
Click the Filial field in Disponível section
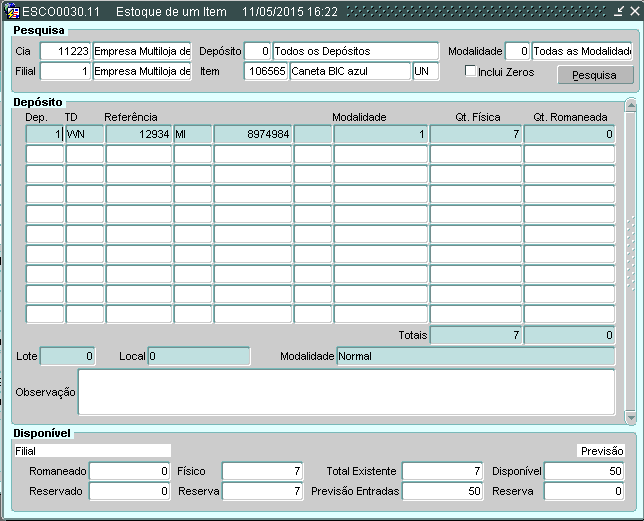pyautogui.click(x=92, y=451)
